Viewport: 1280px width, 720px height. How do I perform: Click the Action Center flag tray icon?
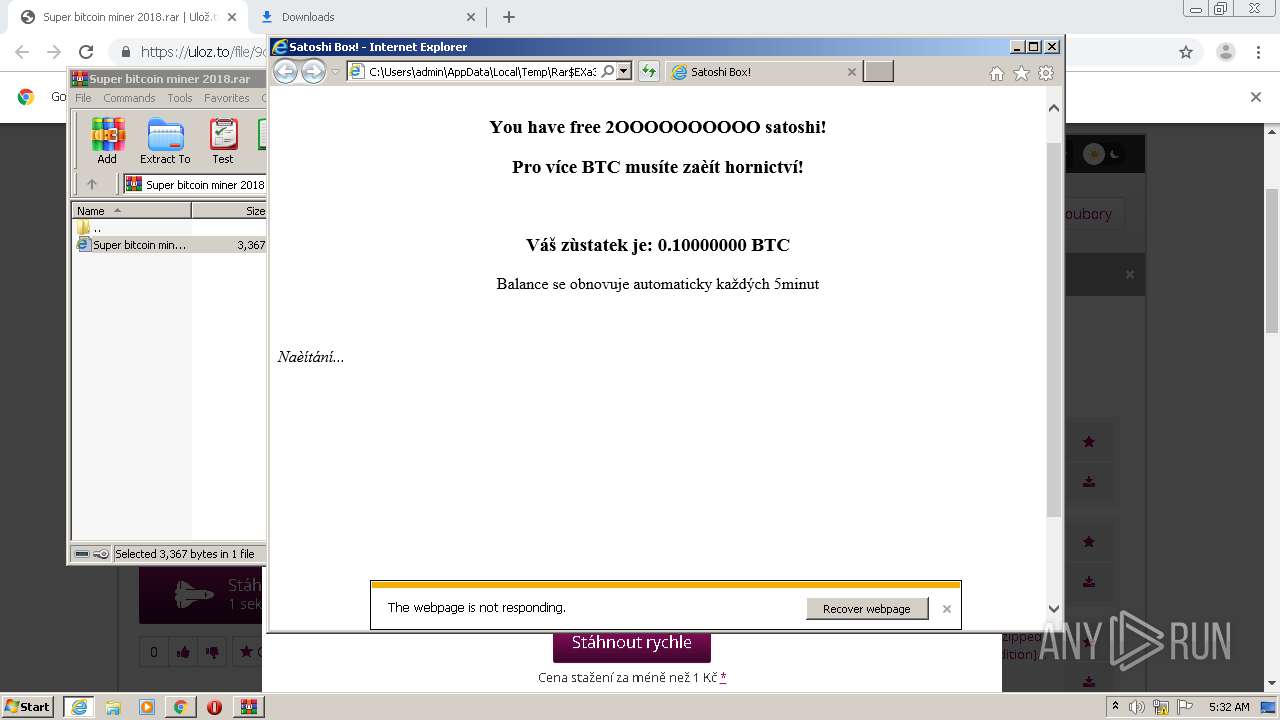click(1183, 707)
